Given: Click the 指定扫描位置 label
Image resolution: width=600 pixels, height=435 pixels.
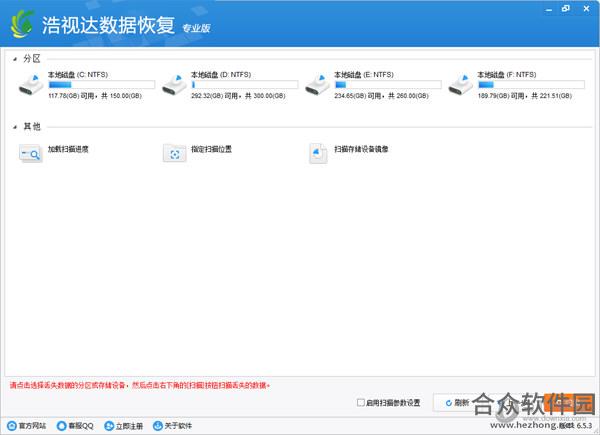Looking at the screenshot, I should [212, 149].
